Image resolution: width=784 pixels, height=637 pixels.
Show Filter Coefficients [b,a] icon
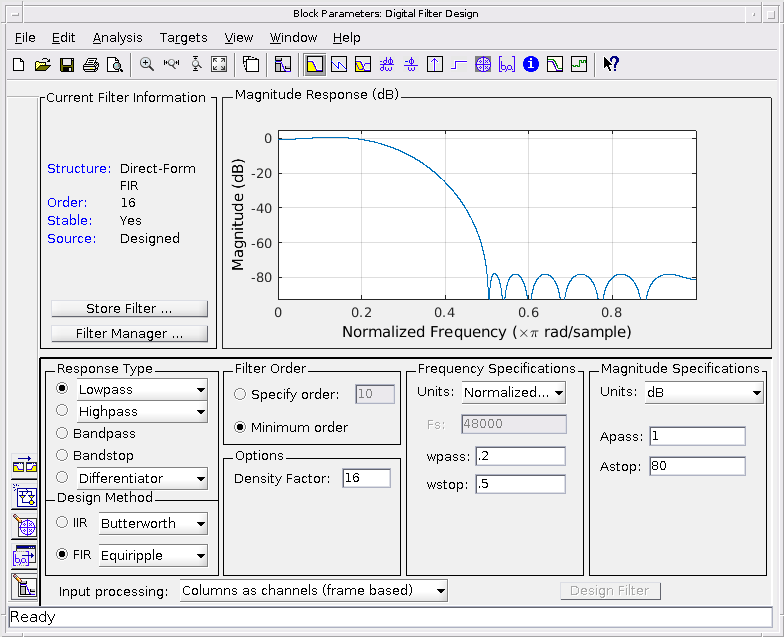pos(506,64)
